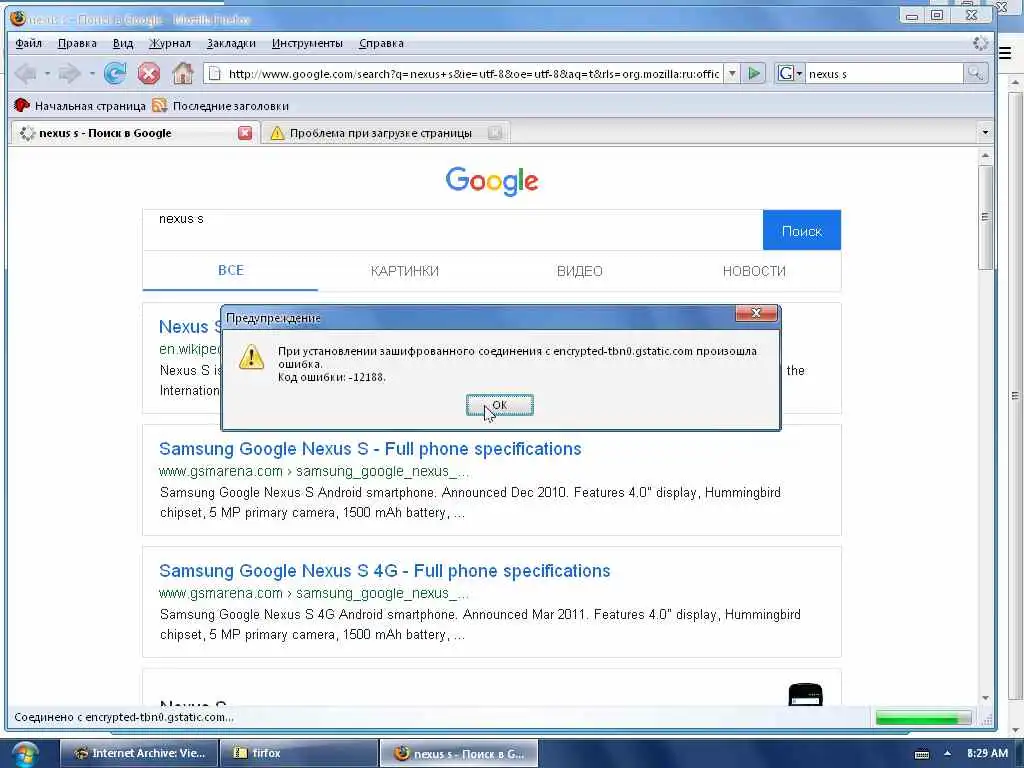Click the Back navigation arrow
This screenshot has width=1024, height=768.
tap(25, 73)
